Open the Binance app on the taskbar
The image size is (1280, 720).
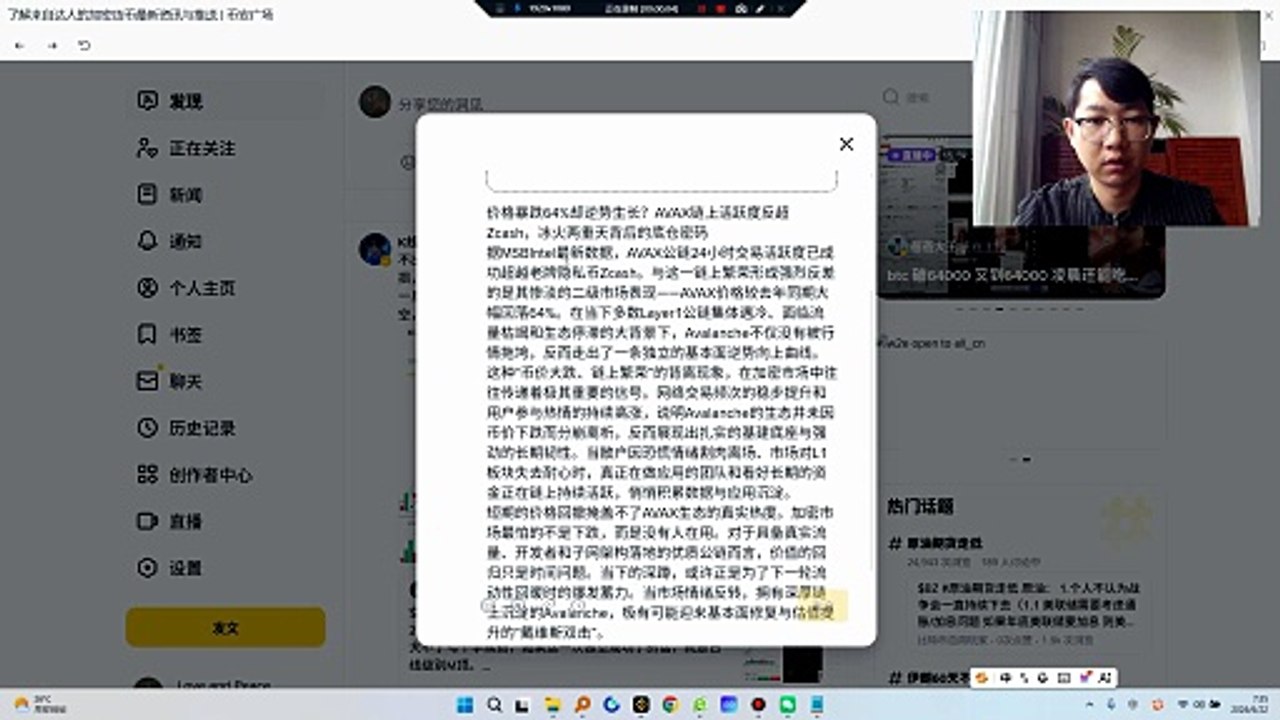tap(641, 705)
